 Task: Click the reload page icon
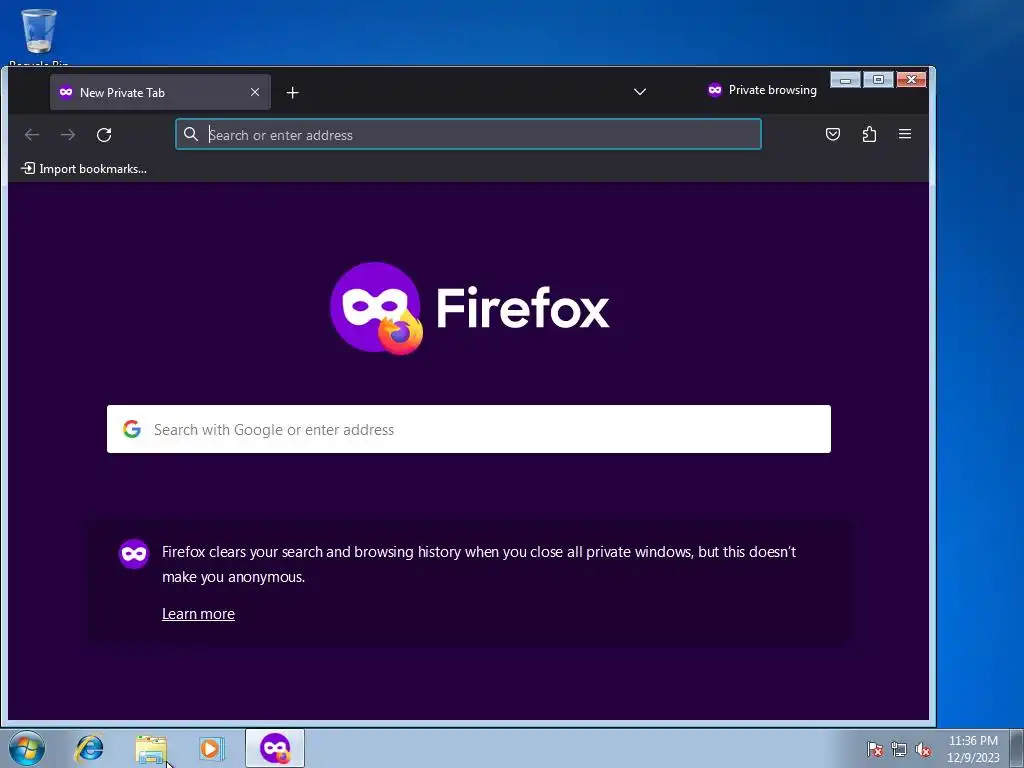point(104,135)
